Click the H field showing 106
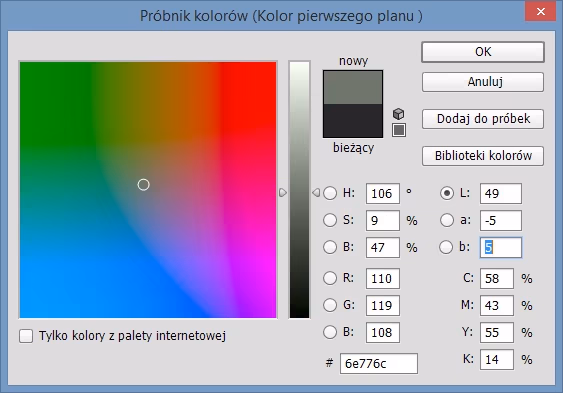The width and height of the screenshot is (563, 393). coord(383,194)
